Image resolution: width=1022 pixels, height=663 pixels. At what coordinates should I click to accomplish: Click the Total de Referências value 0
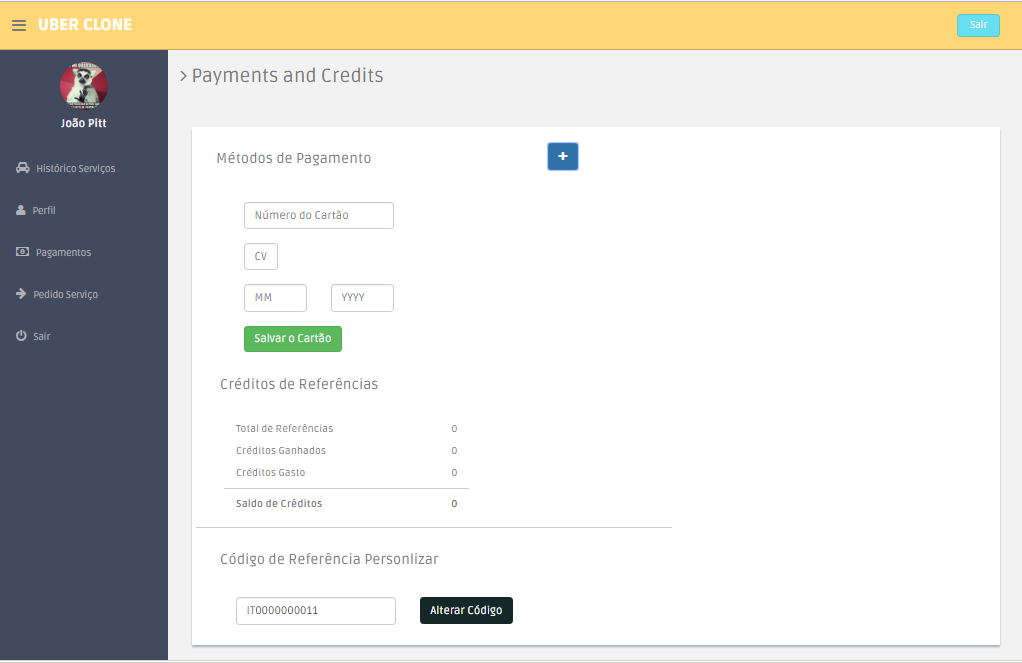point(454,428)
